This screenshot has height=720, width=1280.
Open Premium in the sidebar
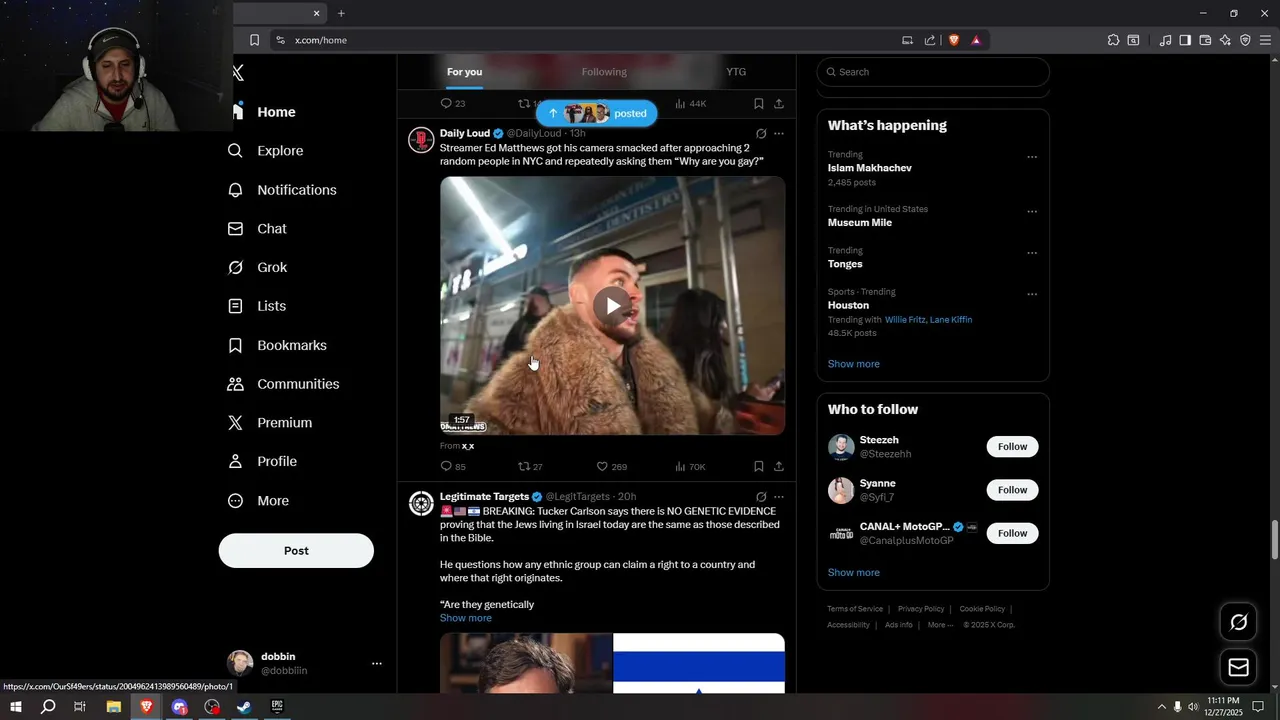(270, 423)
